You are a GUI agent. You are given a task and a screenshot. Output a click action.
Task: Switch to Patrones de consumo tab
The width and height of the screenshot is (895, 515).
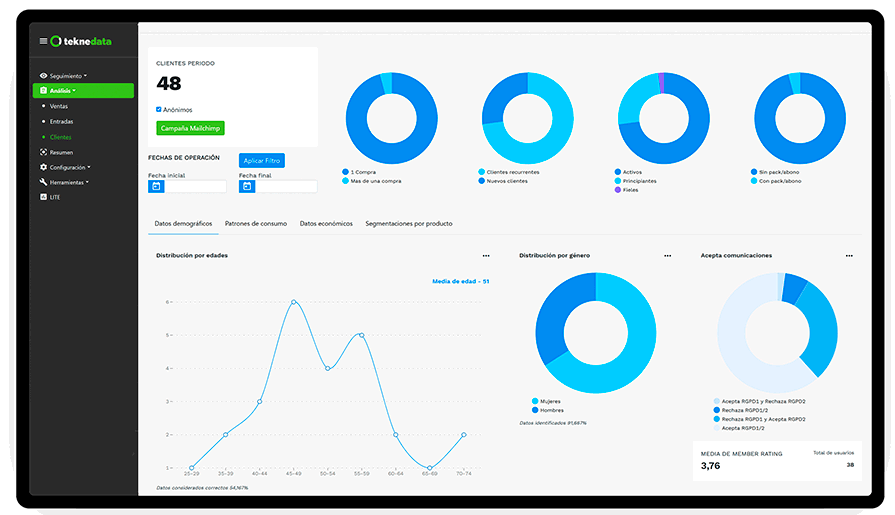point(256,224)
